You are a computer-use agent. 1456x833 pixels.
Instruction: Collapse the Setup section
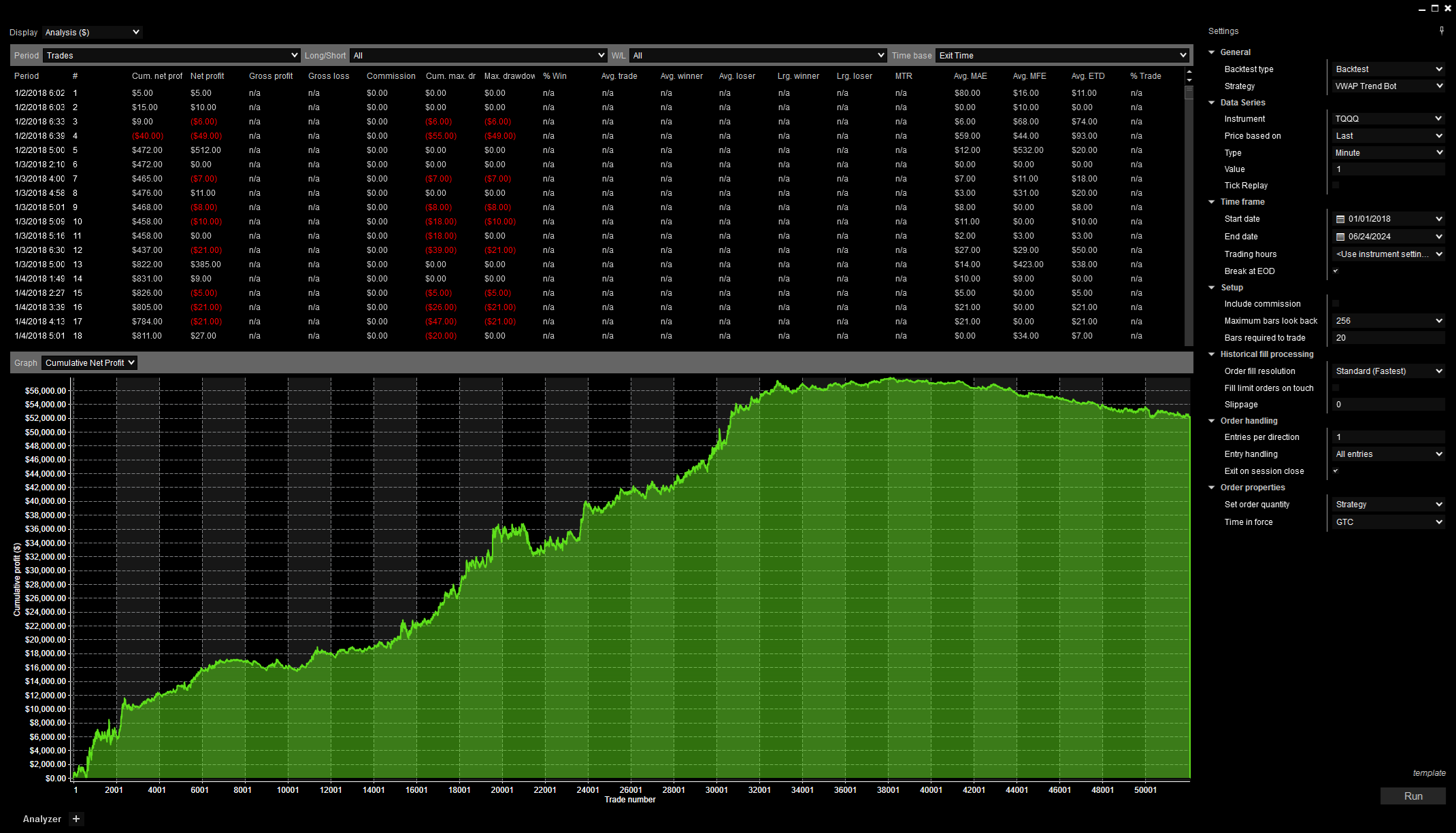coord(1212,288)
